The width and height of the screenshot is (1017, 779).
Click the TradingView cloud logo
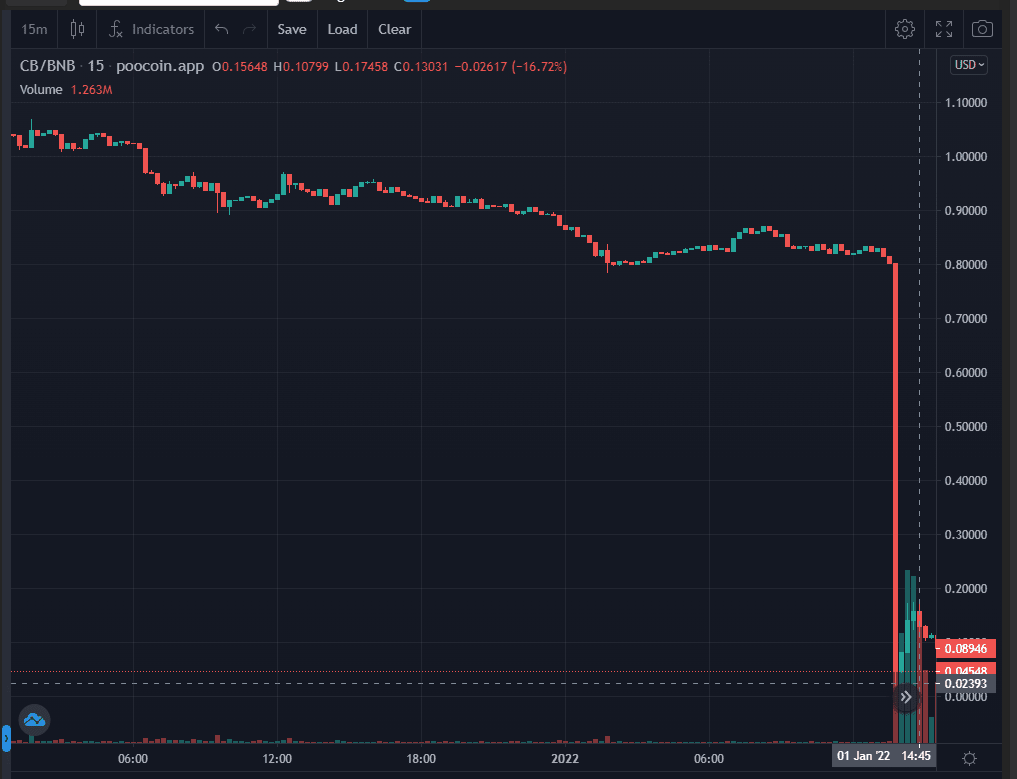click(35, 719)
